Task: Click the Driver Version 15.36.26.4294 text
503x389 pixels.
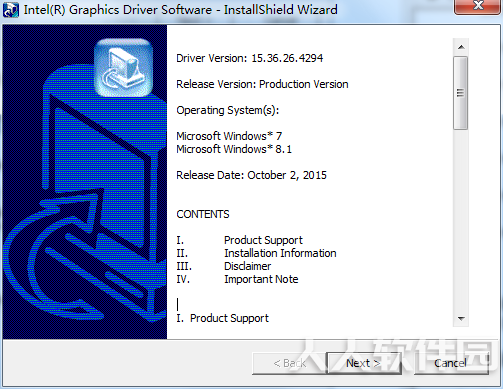Action: 250,58
